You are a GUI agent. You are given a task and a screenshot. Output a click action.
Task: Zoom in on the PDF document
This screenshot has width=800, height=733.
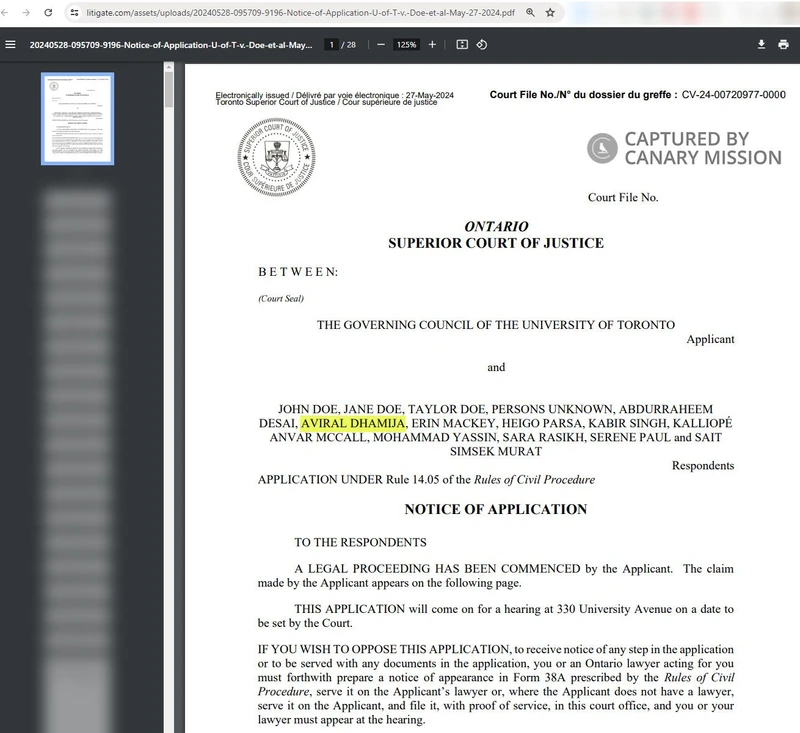(433, 44)
